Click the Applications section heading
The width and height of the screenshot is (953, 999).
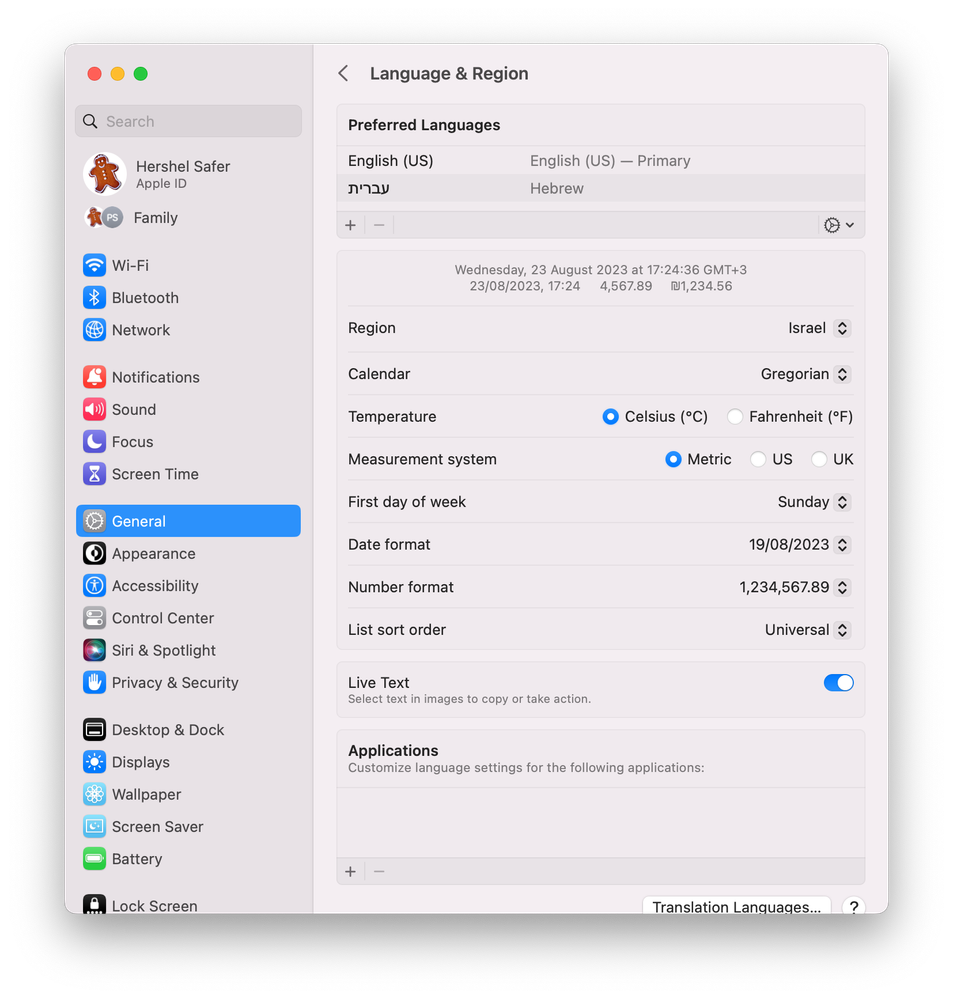click(x=393, y=751)
